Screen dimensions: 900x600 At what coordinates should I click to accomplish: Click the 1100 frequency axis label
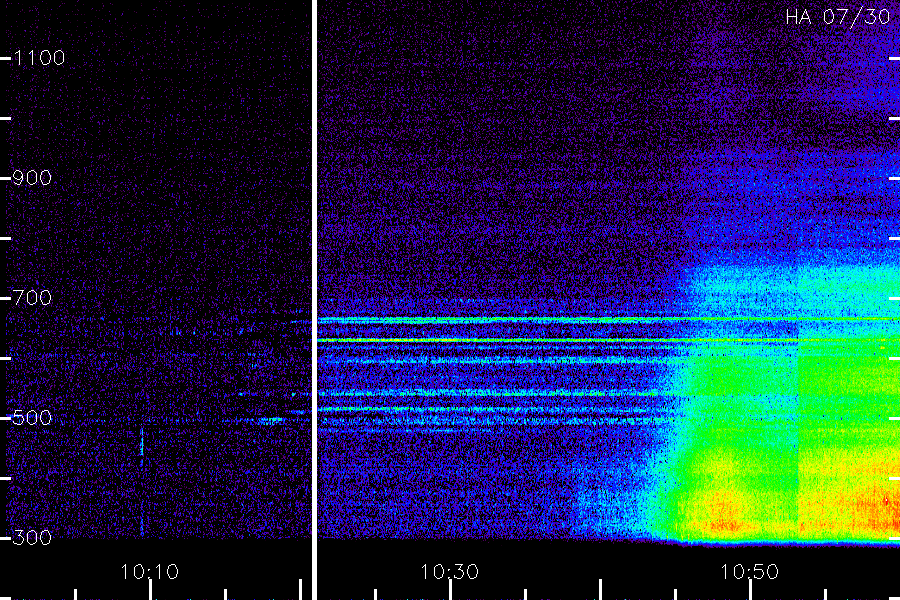point(39,58)
